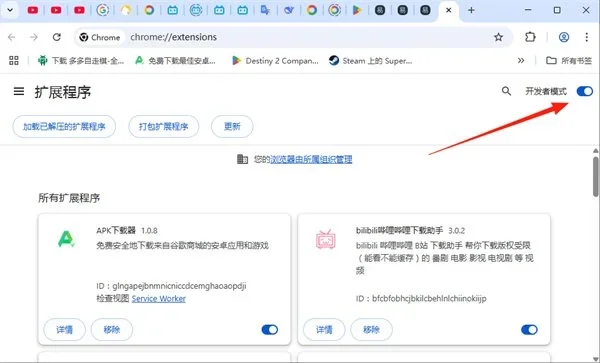This screenshot has height=363, width=600.
Task: Switch to the Google 'G' tab
Action: pyautogui.click(x=103, y=10)
